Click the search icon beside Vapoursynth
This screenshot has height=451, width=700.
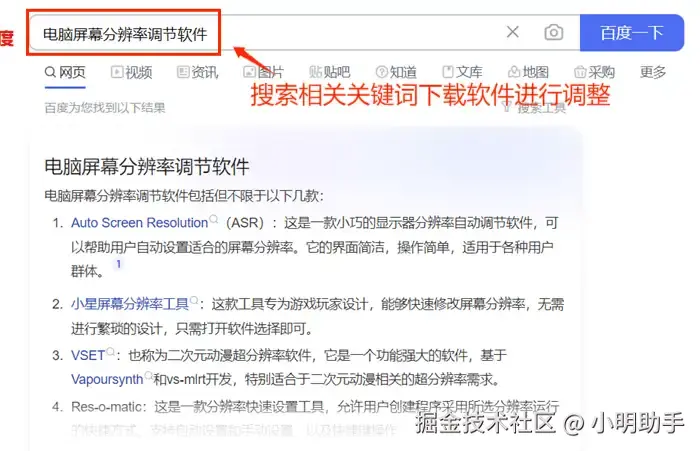tap(149, 375)
